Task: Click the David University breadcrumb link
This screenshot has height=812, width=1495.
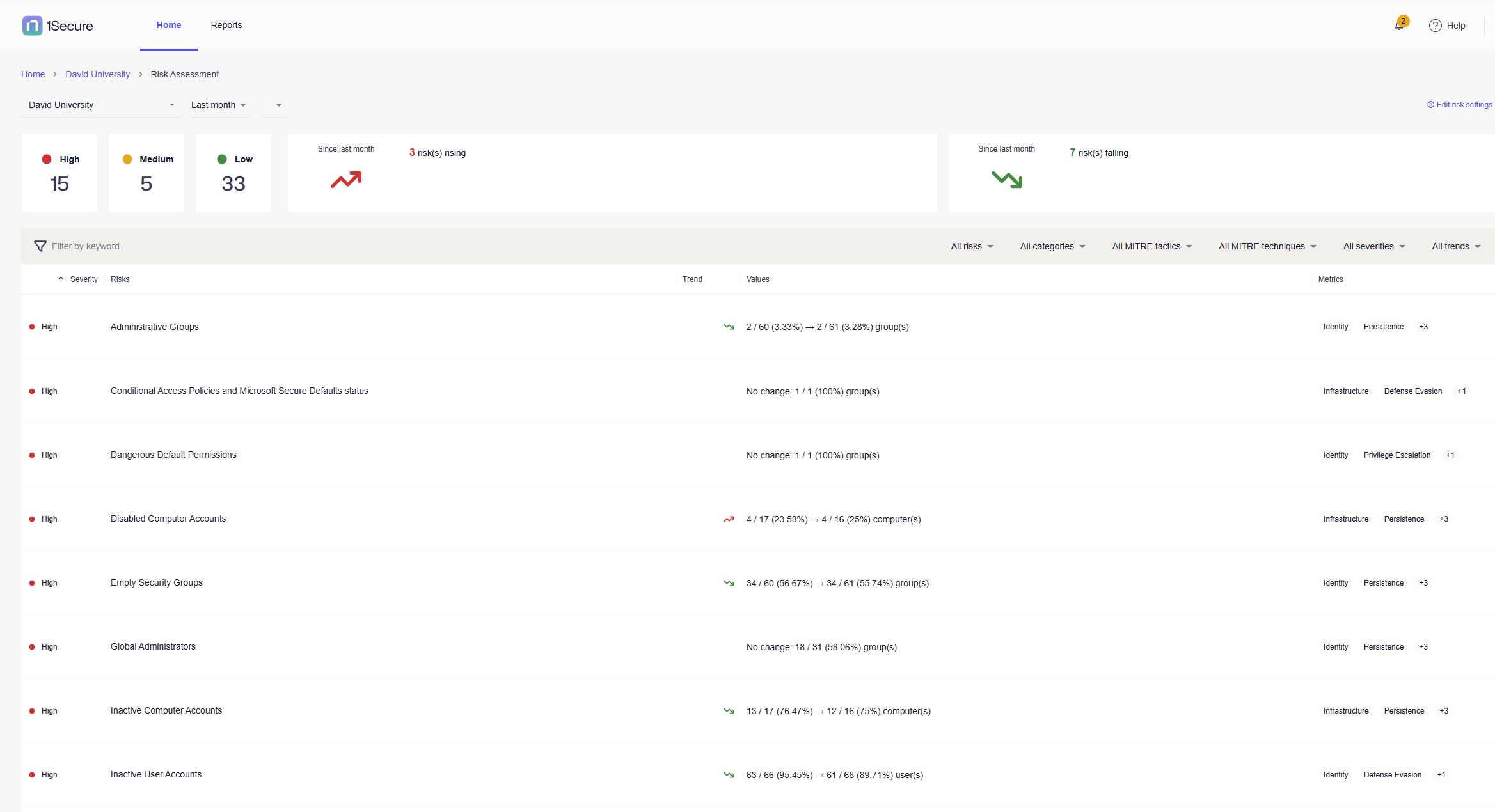Action: [x=97, y=74]
